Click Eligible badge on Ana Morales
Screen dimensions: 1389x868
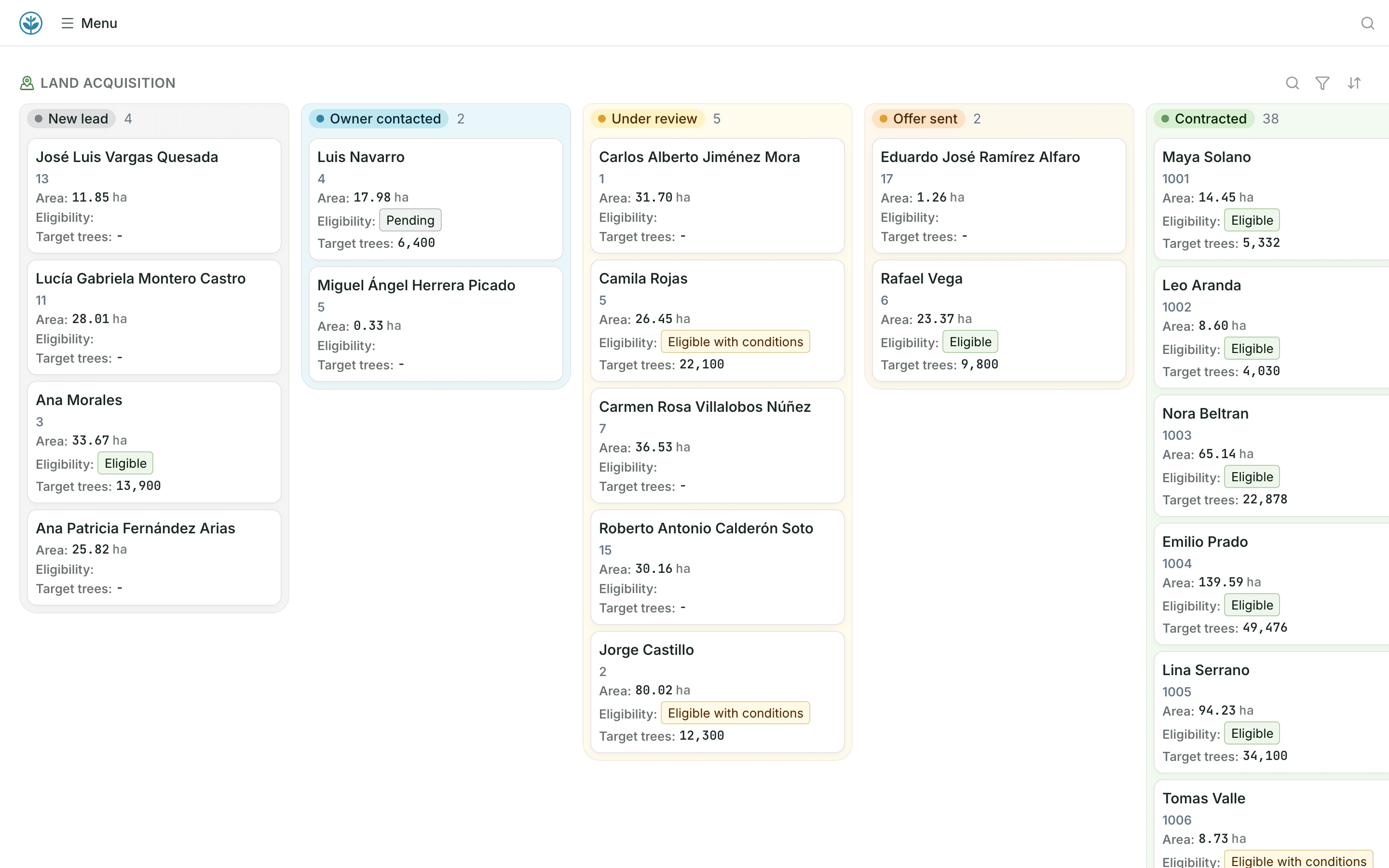pos(125,463)
